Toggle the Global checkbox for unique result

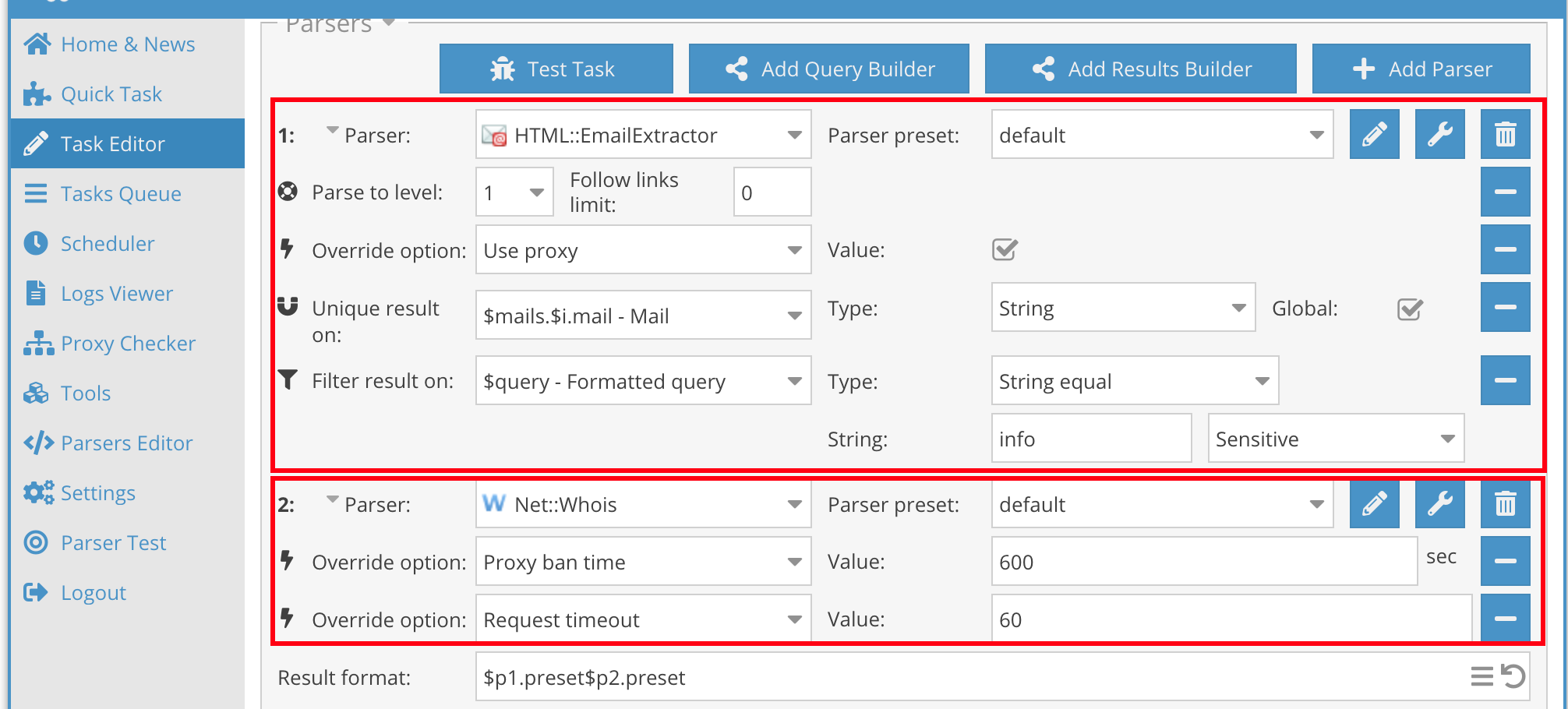(1410, 309)
